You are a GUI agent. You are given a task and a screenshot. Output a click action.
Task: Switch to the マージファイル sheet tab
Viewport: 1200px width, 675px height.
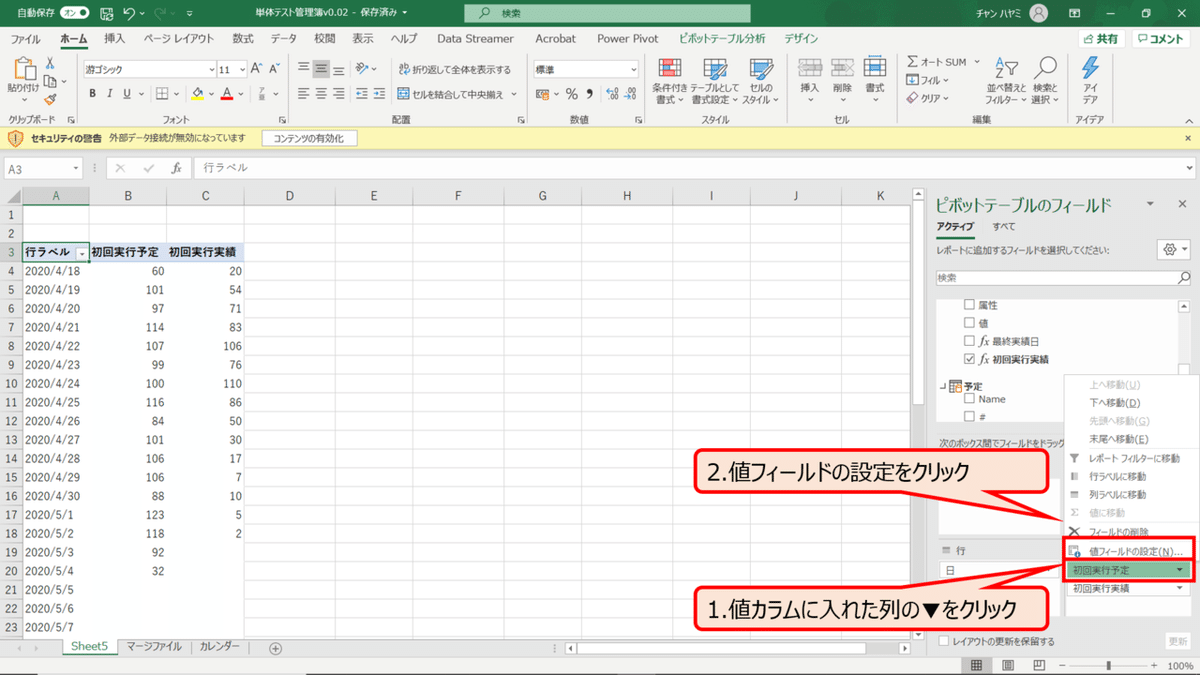(x=155, y=647)
